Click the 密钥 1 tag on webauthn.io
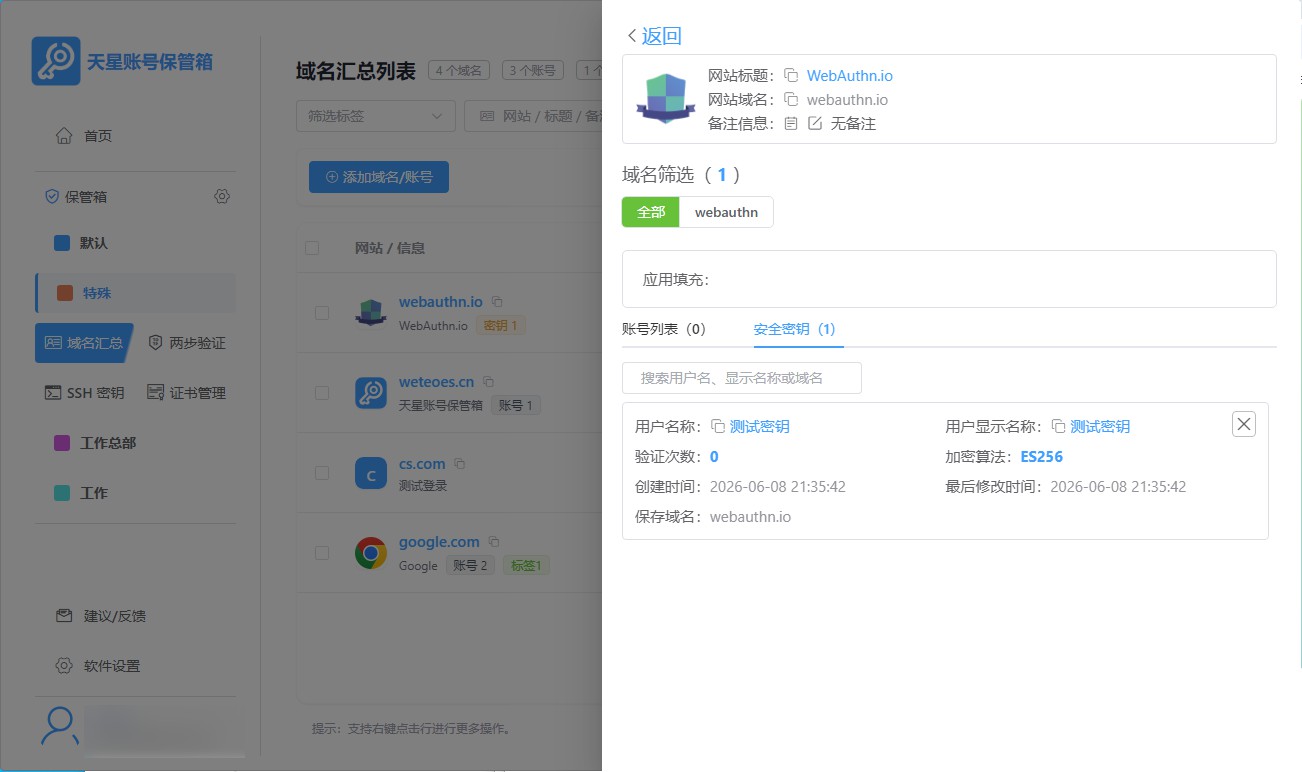Screen dimensions: 1302x772 click(x=501, y=325)
